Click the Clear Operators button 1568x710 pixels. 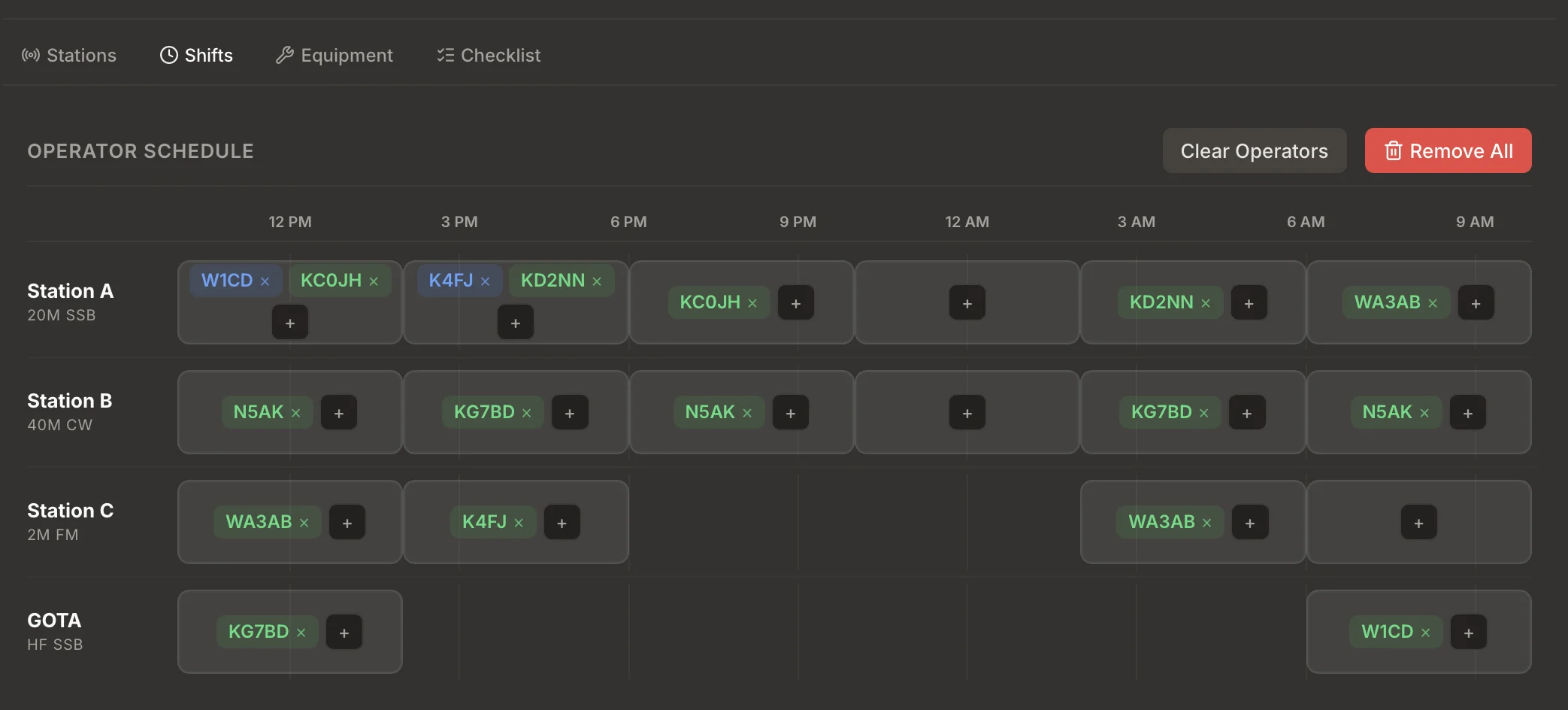click(x=1255, y=150)
